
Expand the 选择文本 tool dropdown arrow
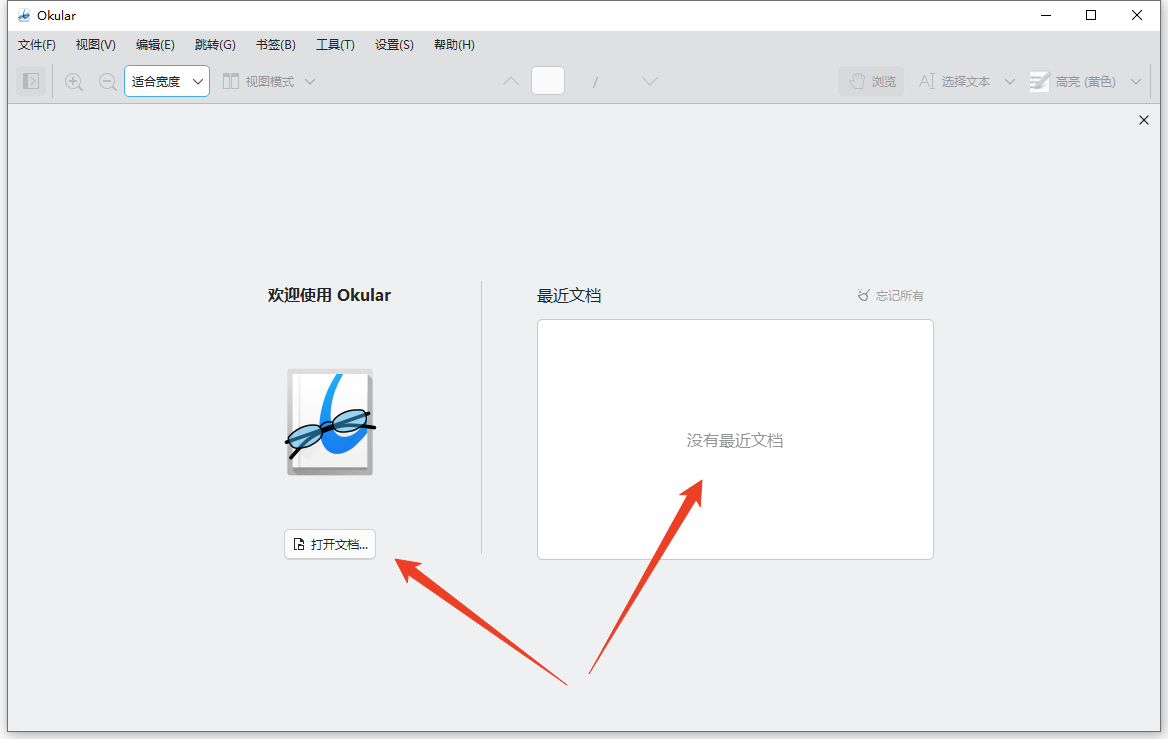[1010, 82]
